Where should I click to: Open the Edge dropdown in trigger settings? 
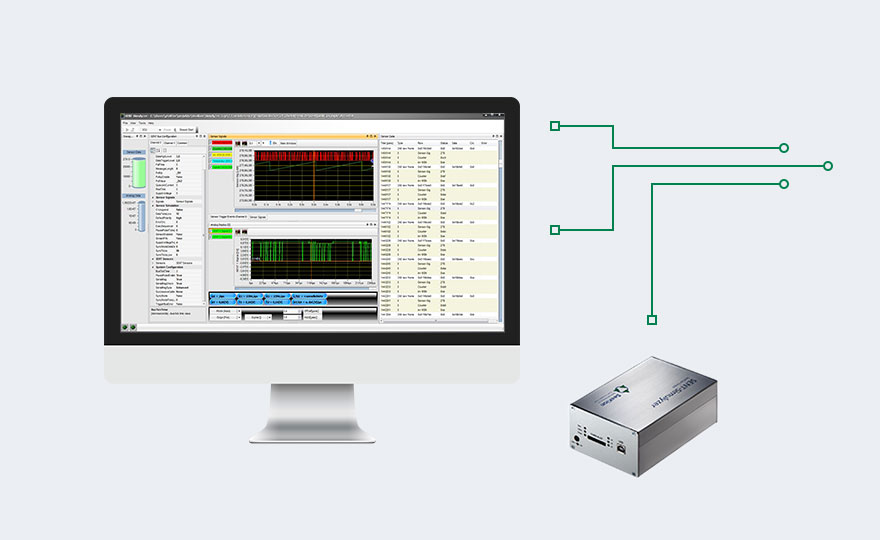coord(225,317)
